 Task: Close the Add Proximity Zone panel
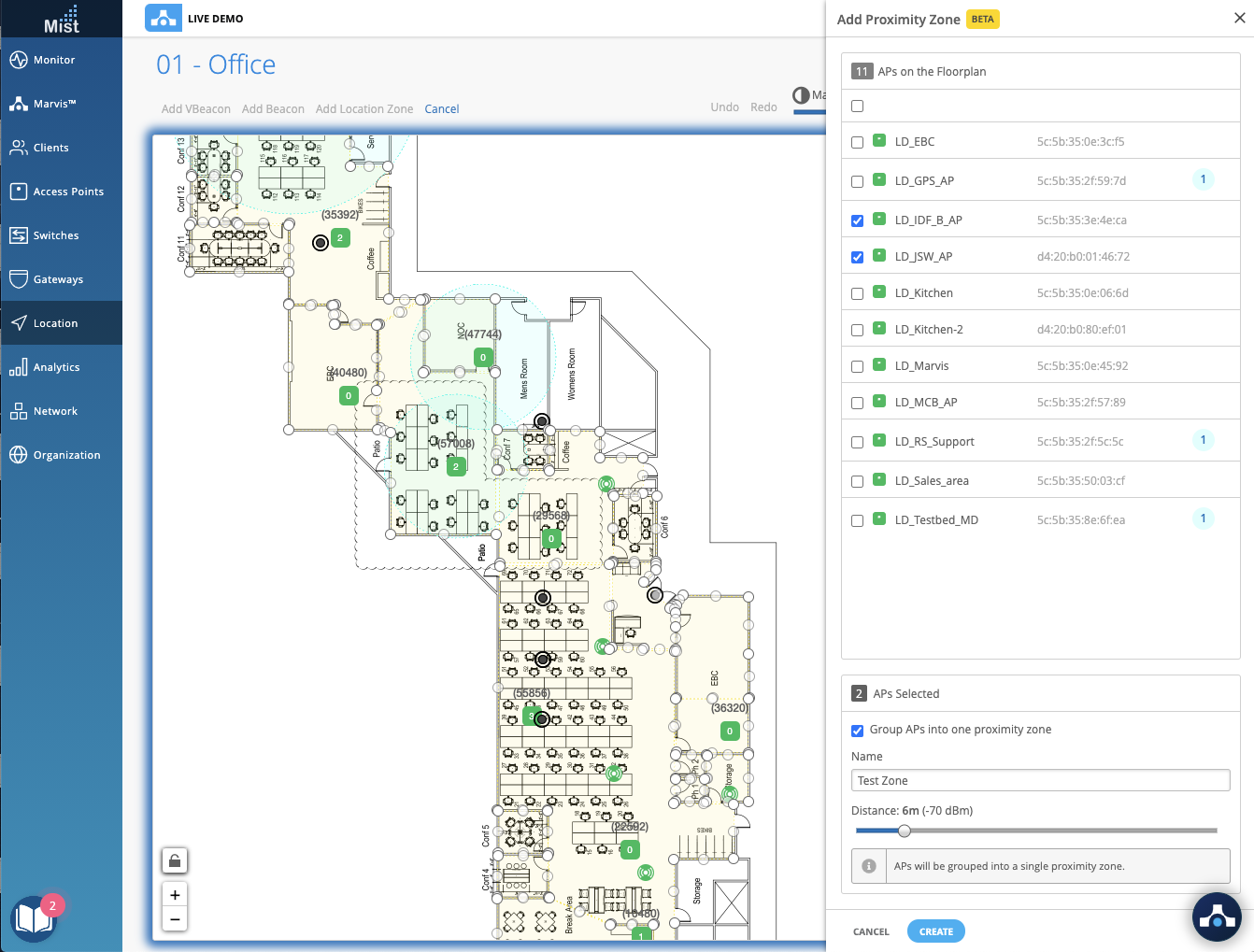(x=1239, y=18)
